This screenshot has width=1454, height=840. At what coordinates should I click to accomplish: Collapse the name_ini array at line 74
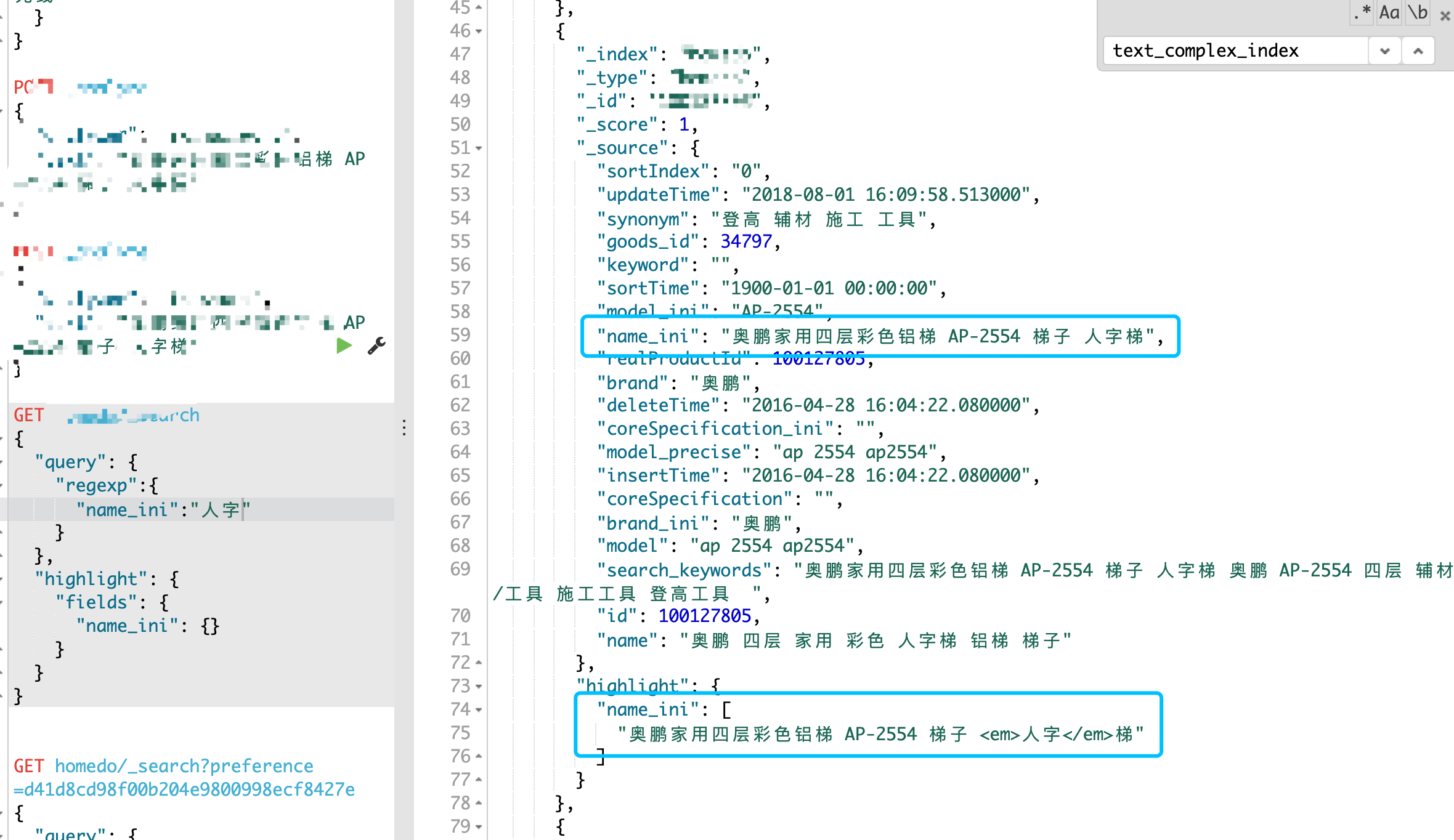click(x=479, y=710)
